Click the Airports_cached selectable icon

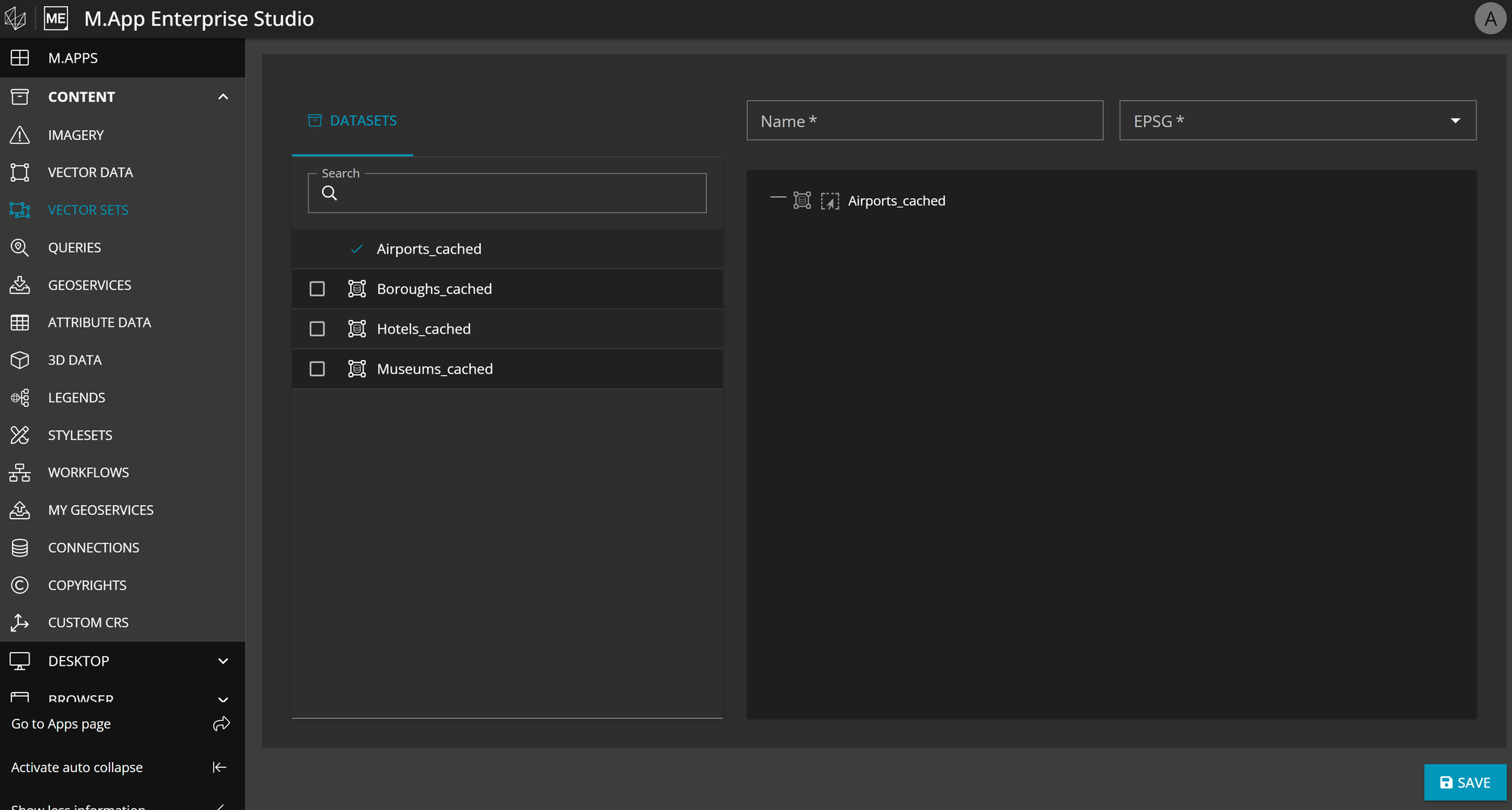[830, 200]
